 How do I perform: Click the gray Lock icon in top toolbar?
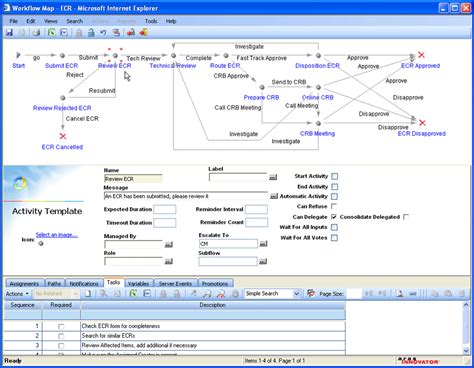tap(79, 32)
